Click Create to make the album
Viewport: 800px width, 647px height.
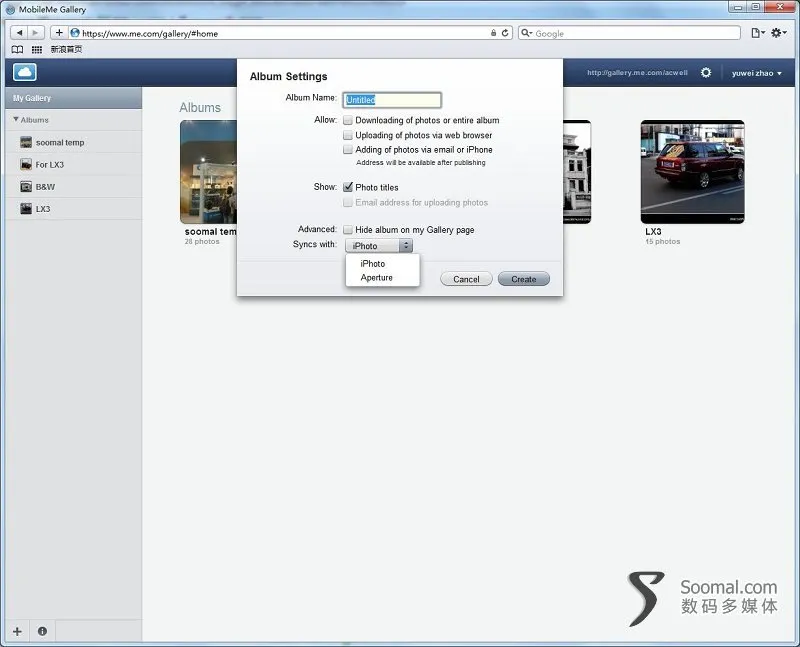pos(523,279)
